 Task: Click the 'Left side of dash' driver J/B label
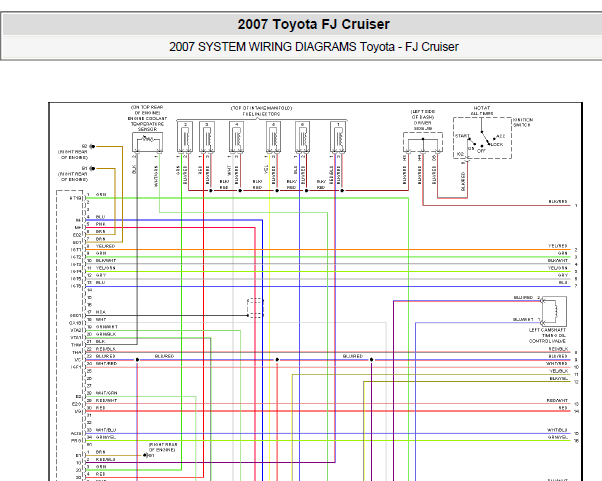pyautogui.click(x=423, y=120)
